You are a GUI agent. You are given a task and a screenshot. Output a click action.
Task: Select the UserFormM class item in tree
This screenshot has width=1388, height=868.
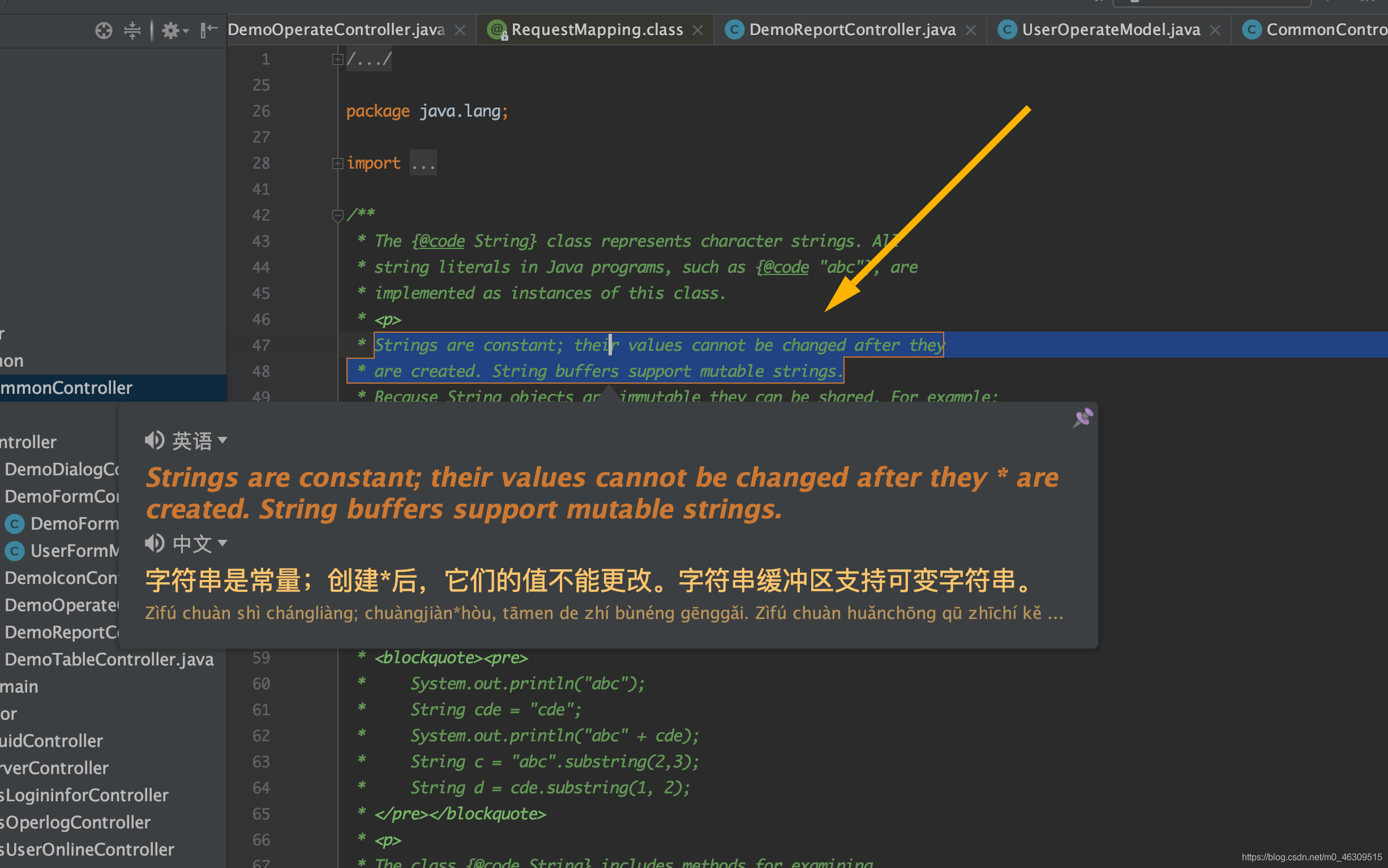75,551
